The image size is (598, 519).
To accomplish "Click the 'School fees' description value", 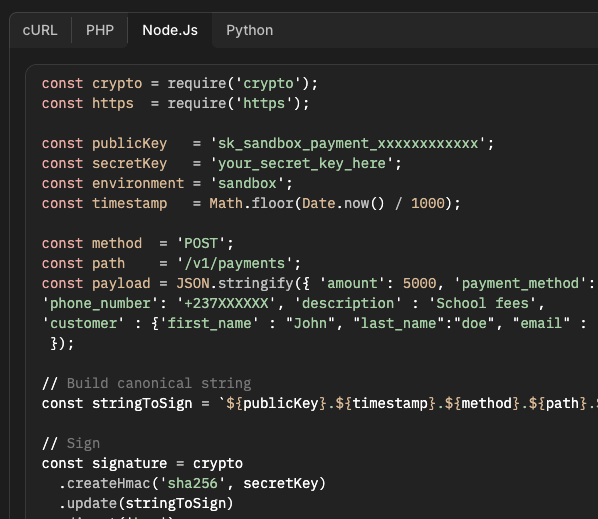I will 482,304.
